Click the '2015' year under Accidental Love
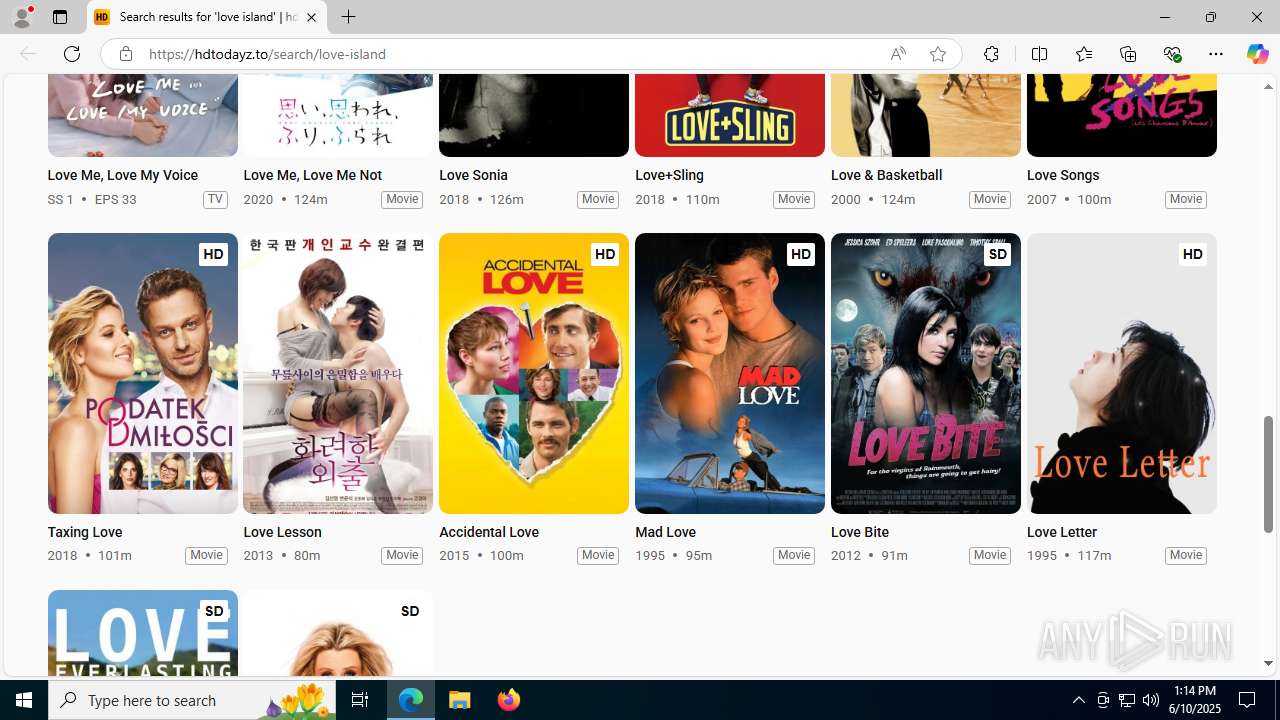1280x720 pixels. pyautogui.click(x=454, y=555)
